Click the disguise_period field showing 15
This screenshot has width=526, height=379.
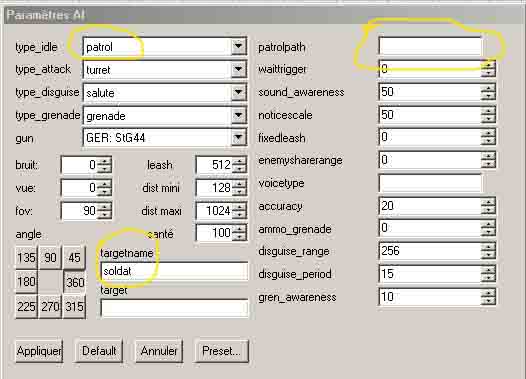point(430,274)
